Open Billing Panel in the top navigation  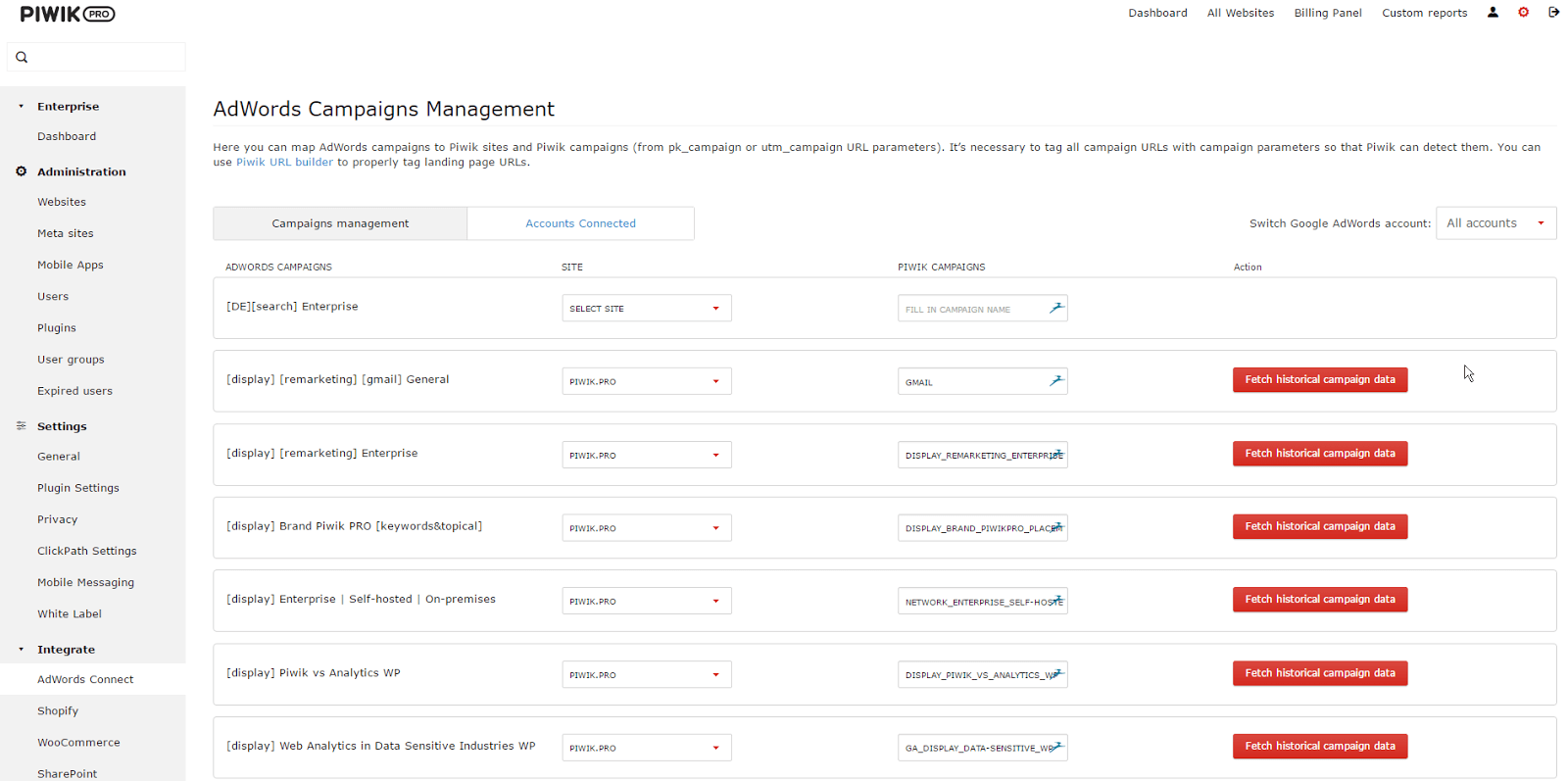1328,13
